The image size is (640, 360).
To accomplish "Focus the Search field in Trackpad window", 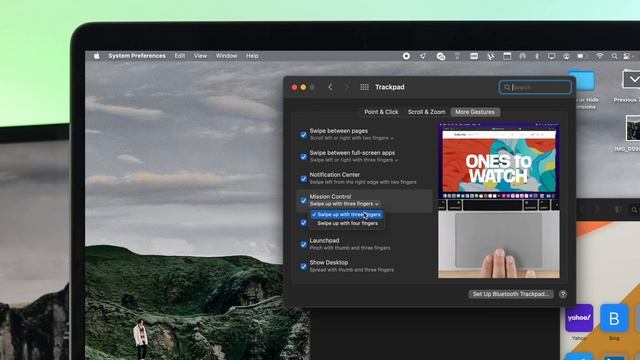I will pyautogui.click(x=535, y=87).
